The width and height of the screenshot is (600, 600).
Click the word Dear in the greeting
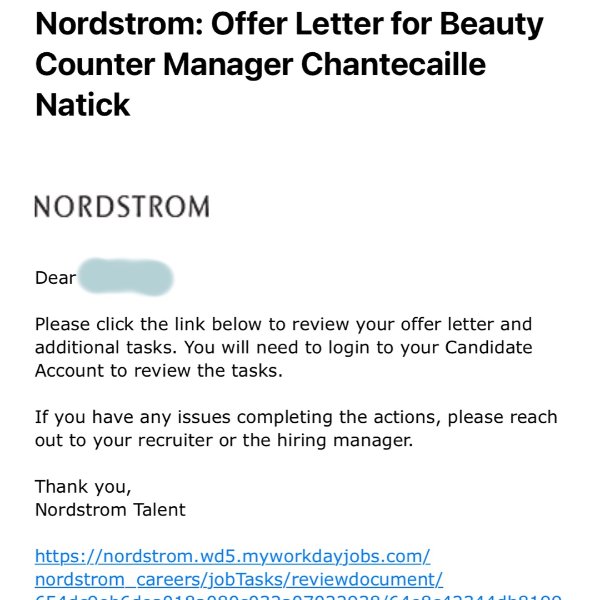(x=55, y=278)
